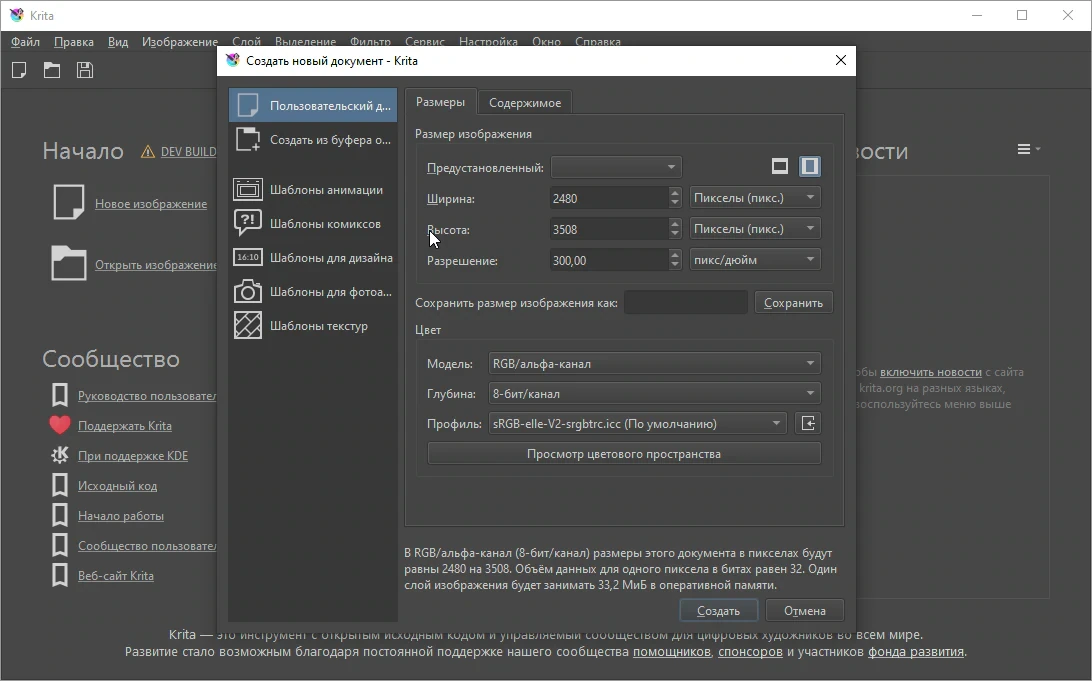Open the Предустановленный preset dropdown
Image resolution: width=1092 pixels, height=681 pixels.
tap(616, 167)
